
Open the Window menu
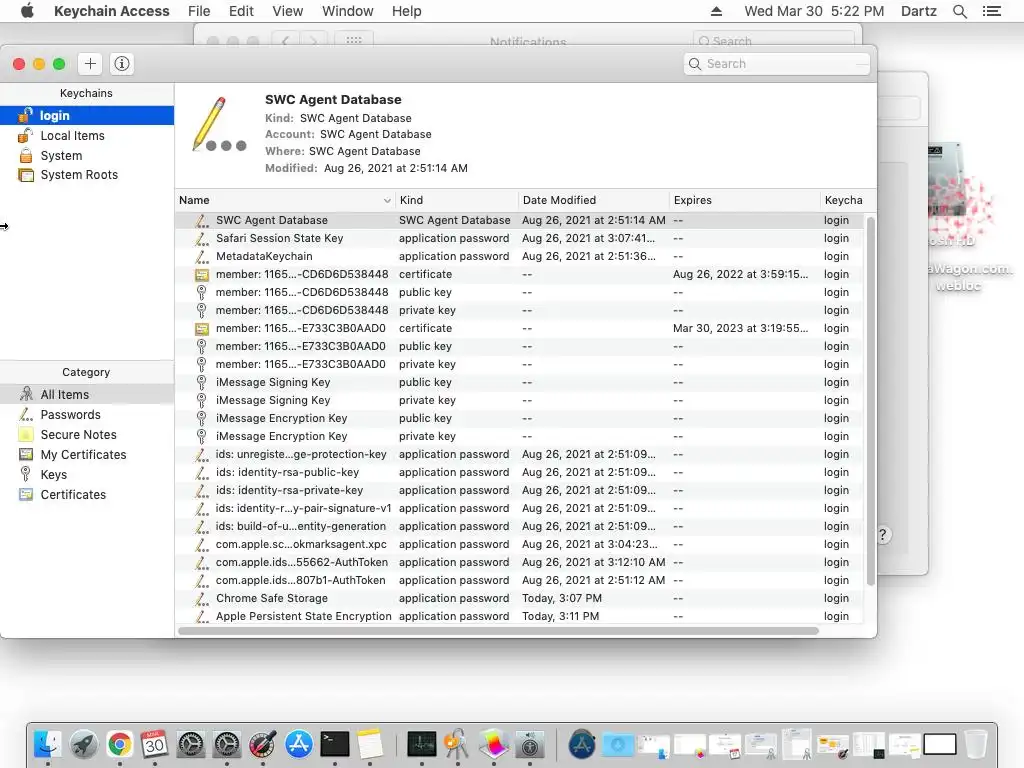click(347, 11)
